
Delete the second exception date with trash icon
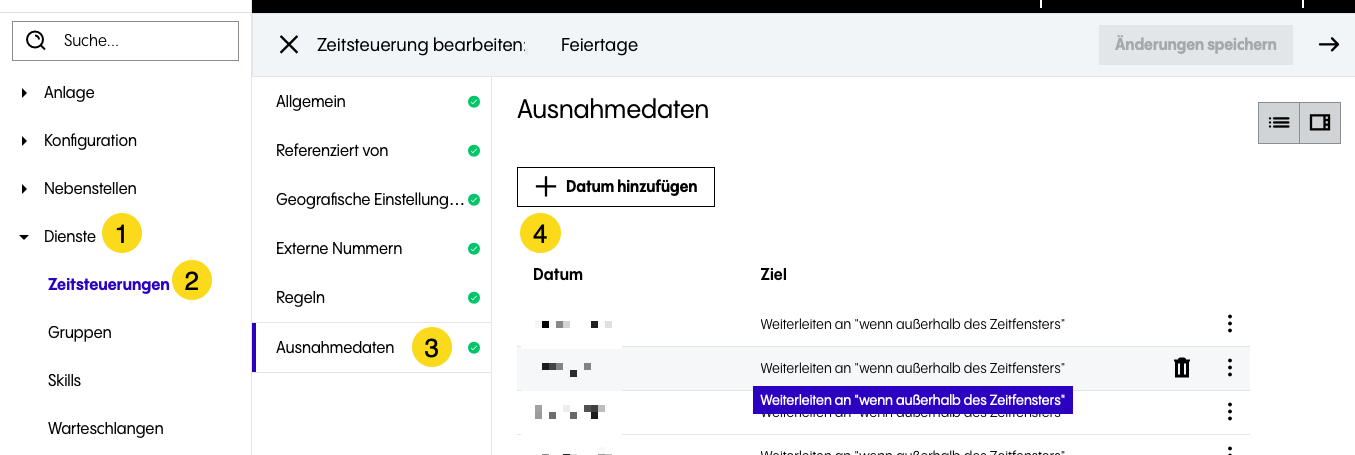coord(1182,368)
